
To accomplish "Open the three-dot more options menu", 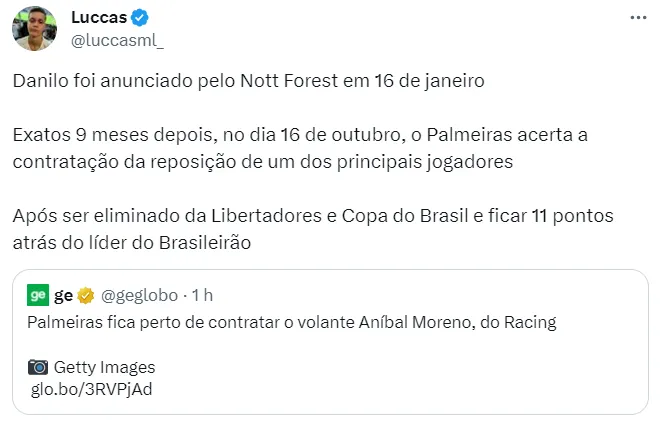I will click(x=638, y=17).
